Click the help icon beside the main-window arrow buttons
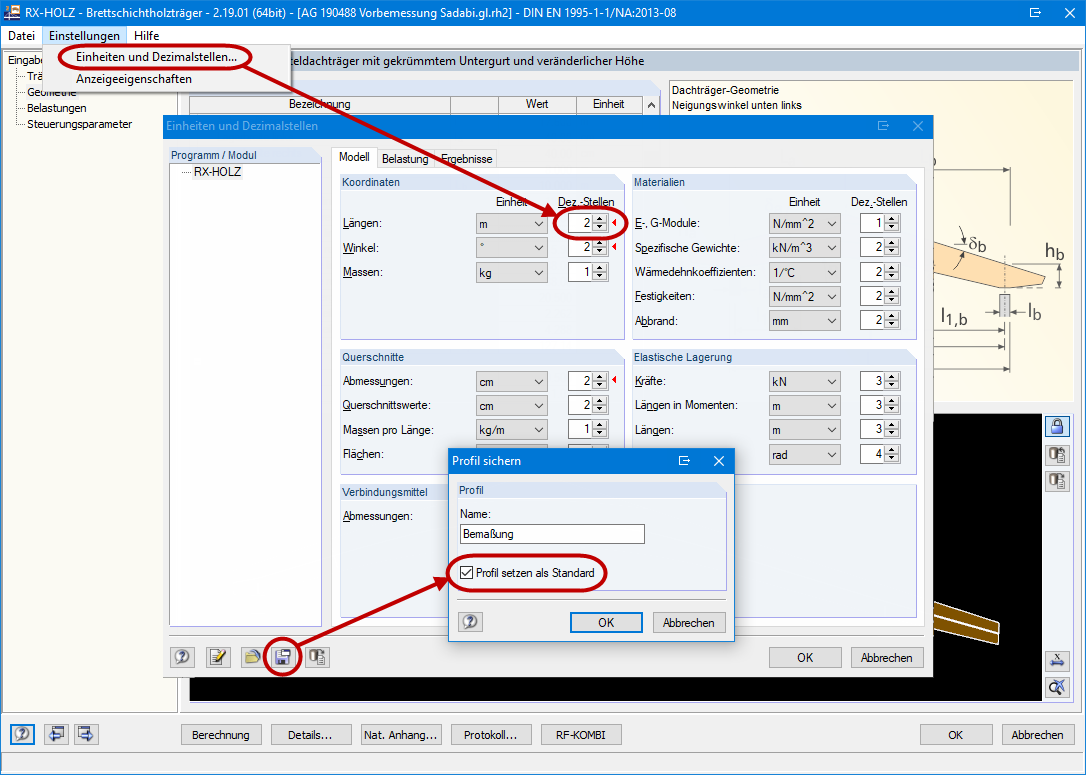Image resolution: width=1086 pixels, height=775 pixels. 22,734
